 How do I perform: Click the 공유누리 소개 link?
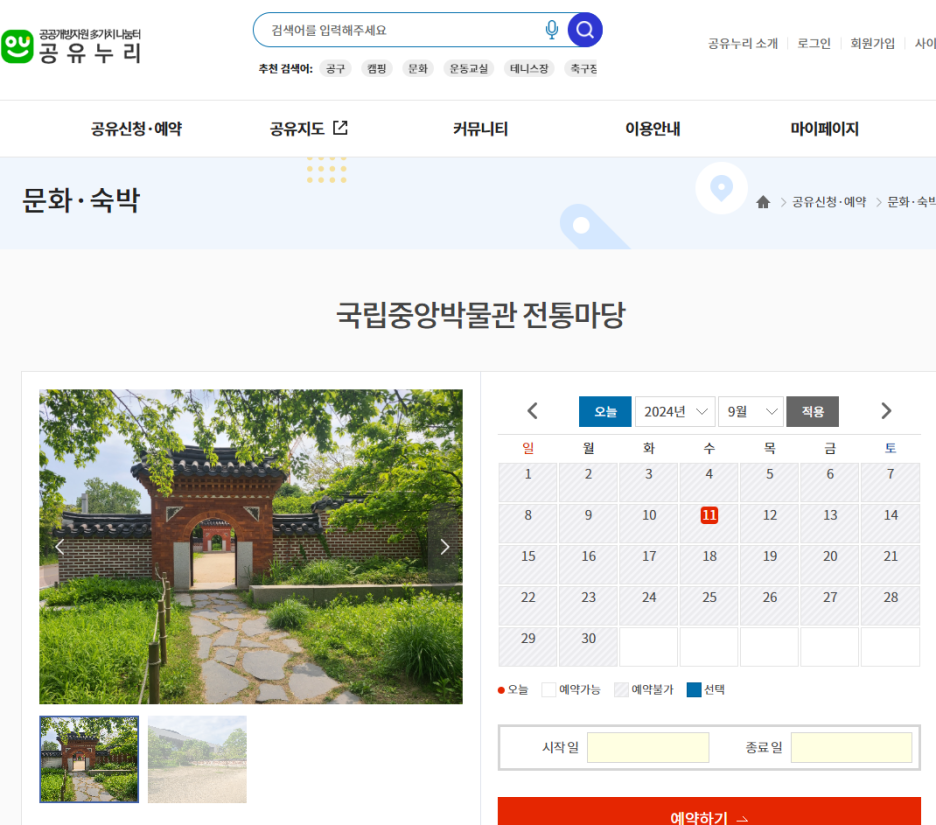[743, 43]
